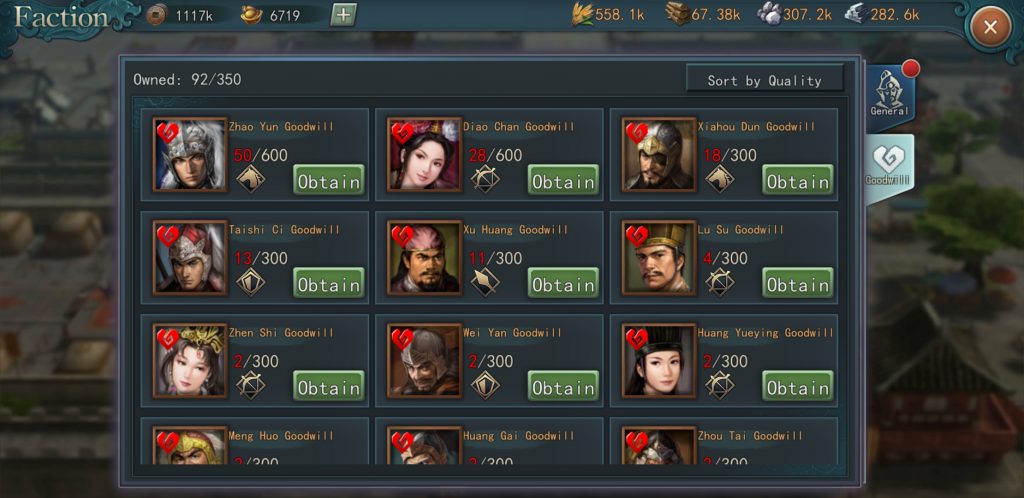Obtain Lu Su Goodwill

[797, 283]
